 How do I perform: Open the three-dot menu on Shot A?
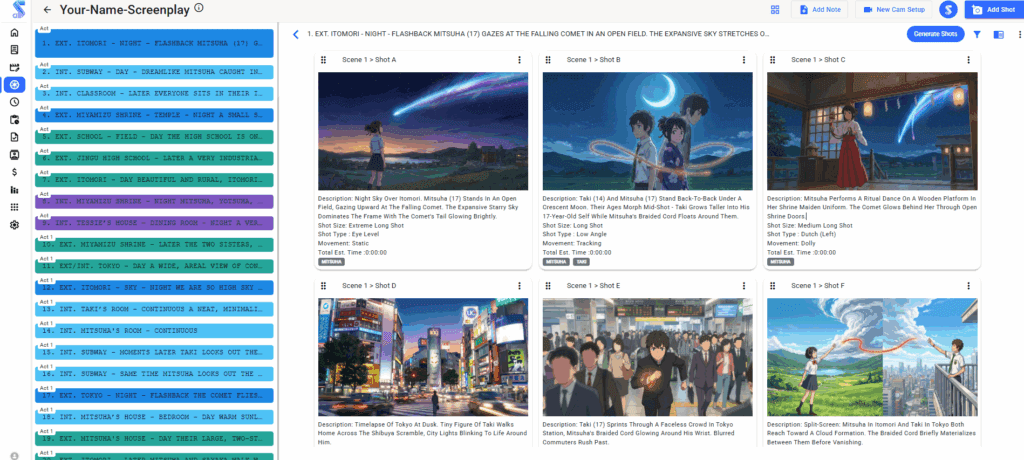[519, 60]
